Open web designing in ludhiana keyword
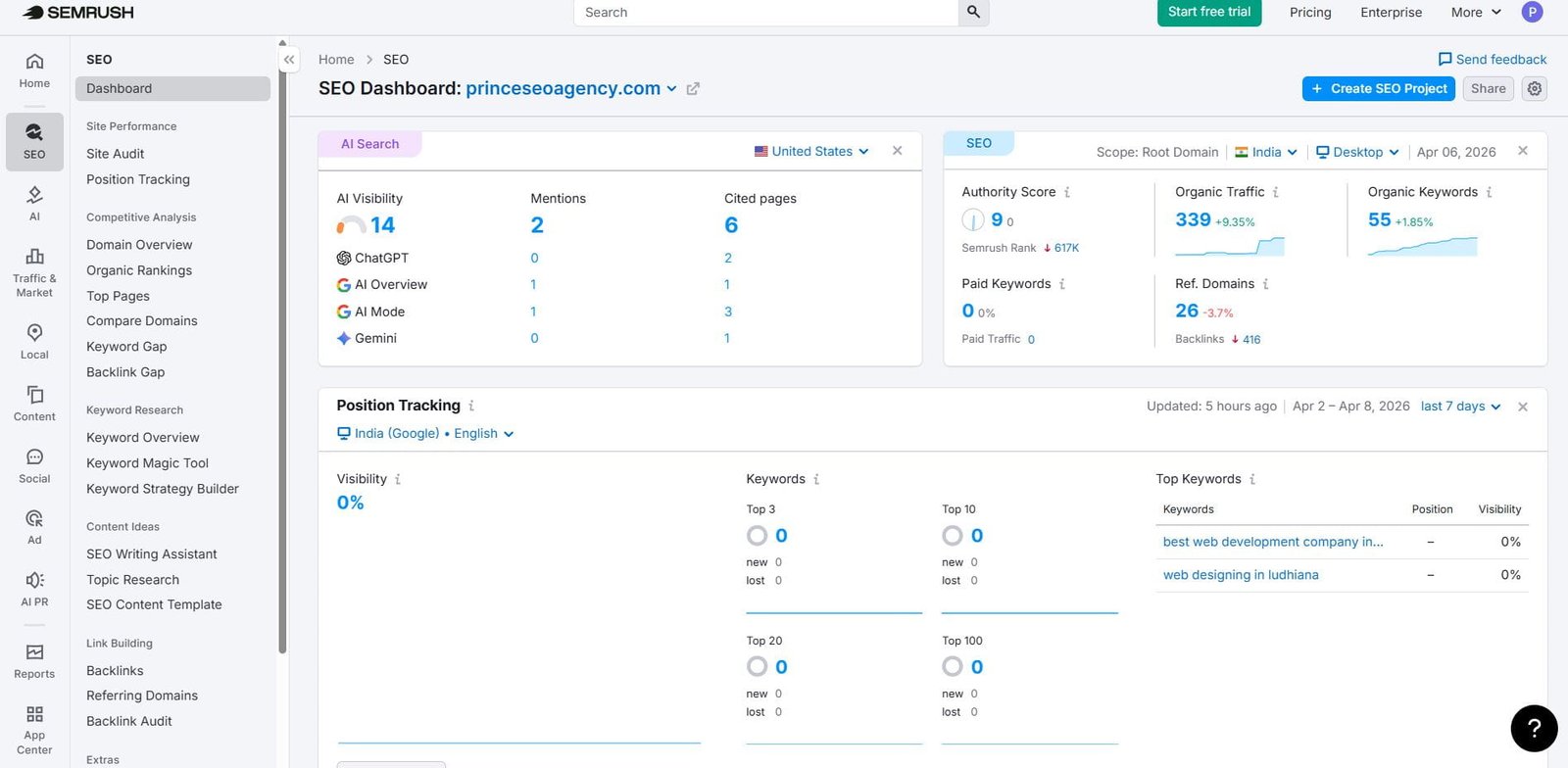Screen dimensions: 1568x768 click(1241, 575)
